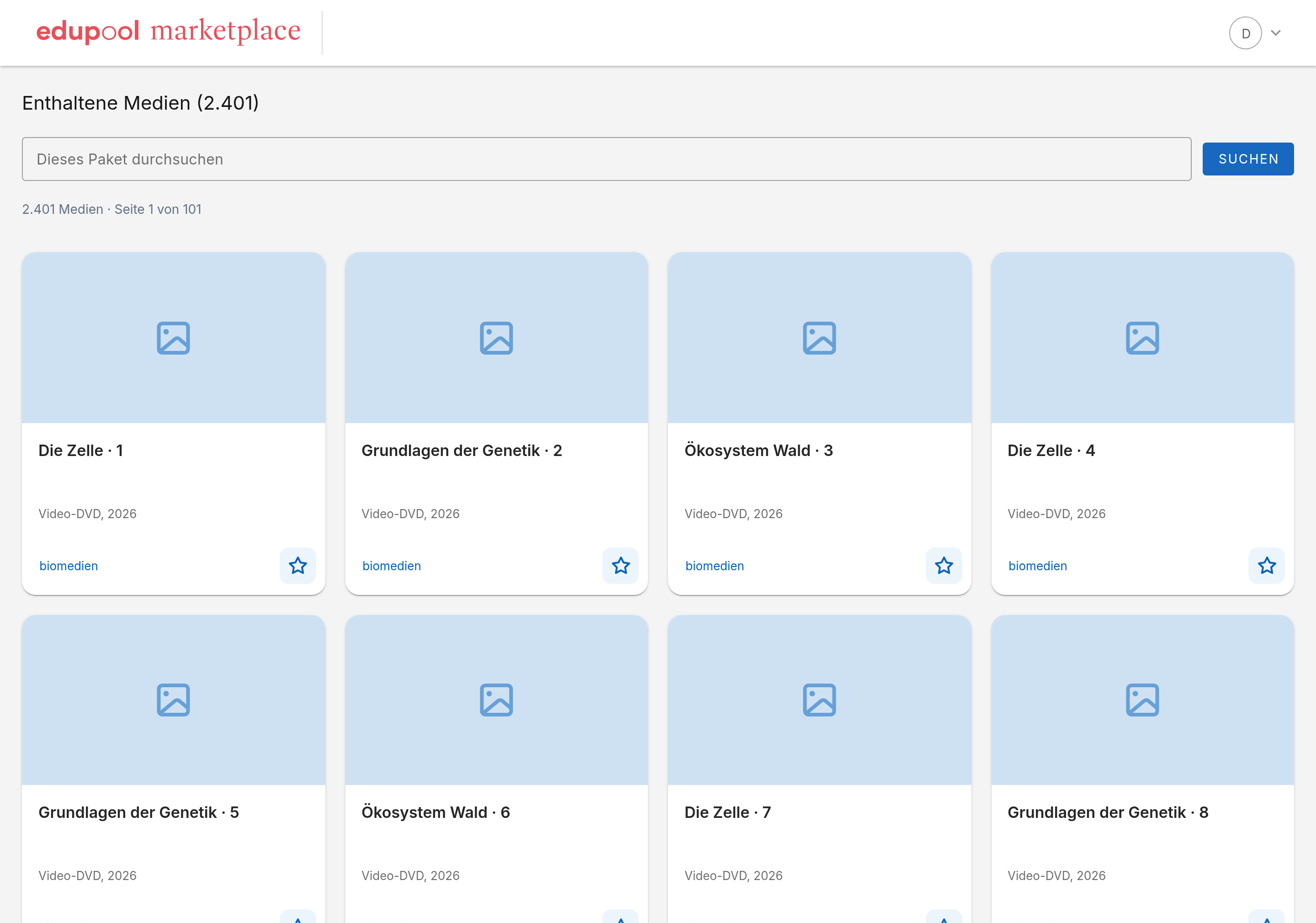1316x923 pixels.
Task: Open the Grundlagen der Genetik · 2 title
Action: coord(462,451)
